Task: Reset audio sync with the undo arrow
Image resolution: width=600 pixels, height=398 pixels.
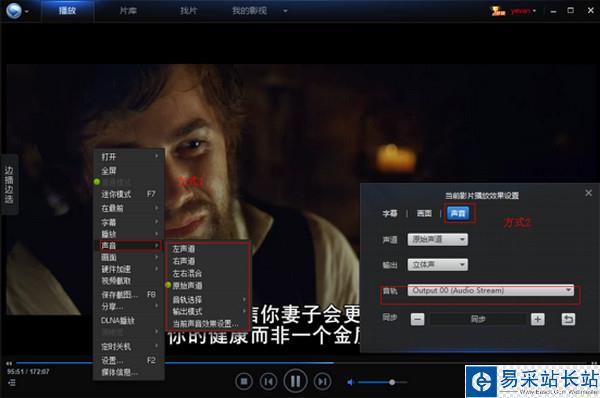Action: point(568,319)
